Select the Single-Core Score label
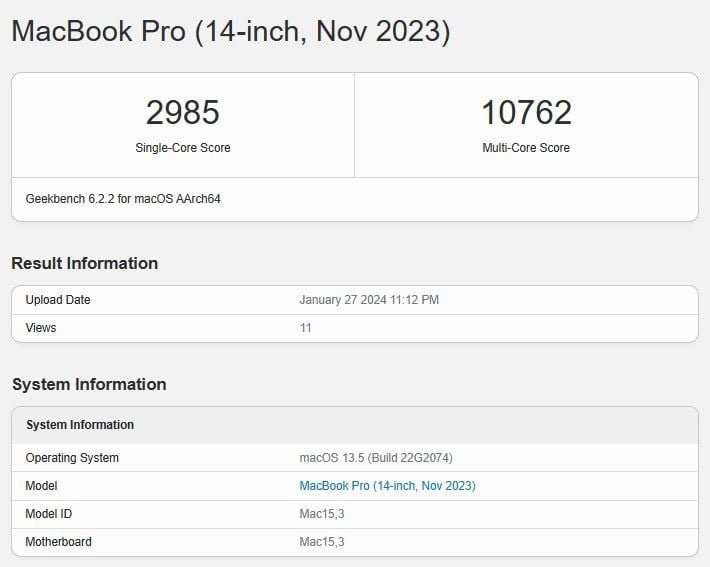 click(x=182, y=148)
